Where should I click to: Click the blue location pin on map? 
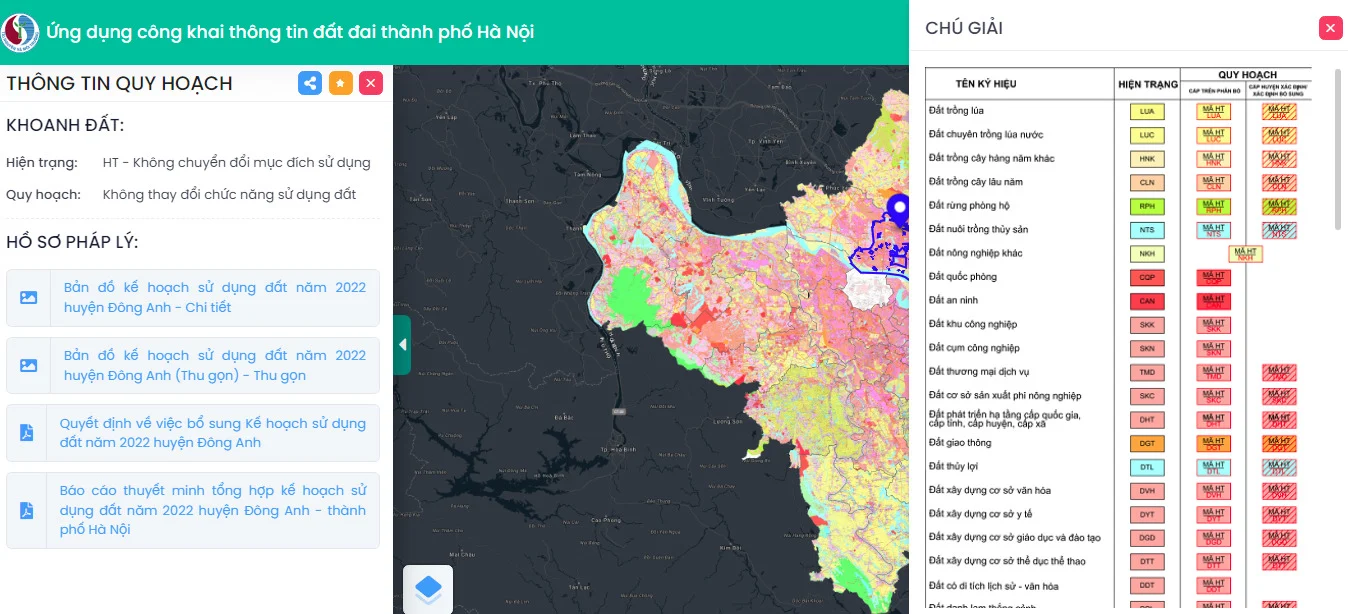[900, 210]
